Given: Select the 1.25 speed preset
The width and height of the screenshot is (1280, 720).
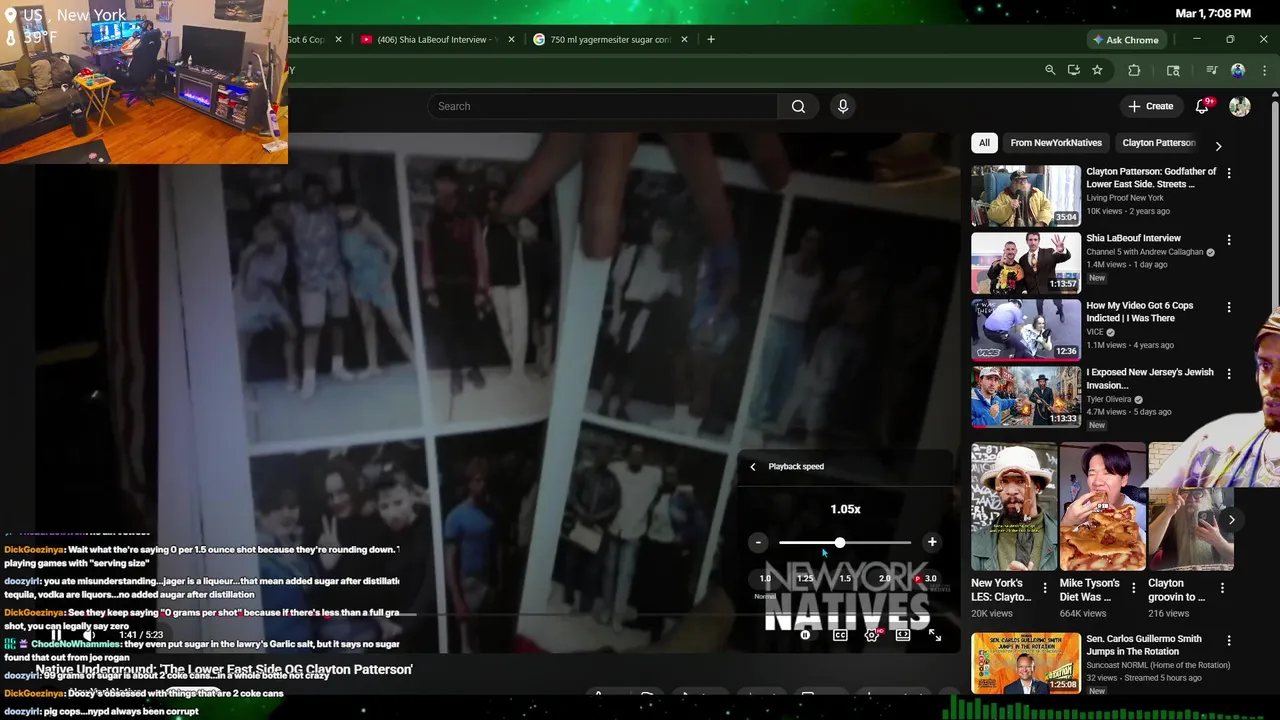Looking at the screenshot, I should (805, 579).
